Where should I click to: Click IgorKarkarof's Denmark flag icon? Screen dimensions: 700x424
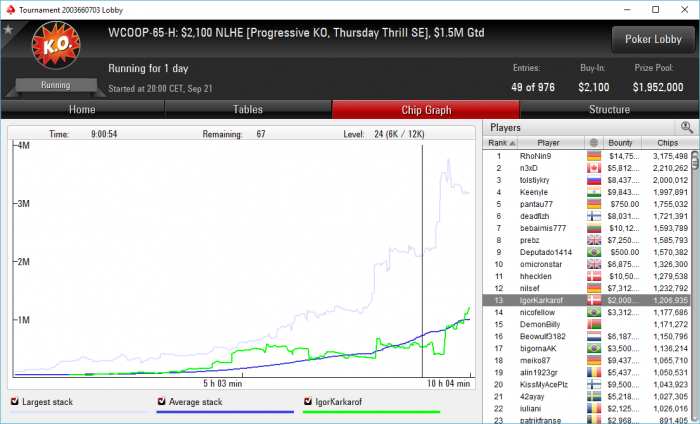click(x=594, y=300)
